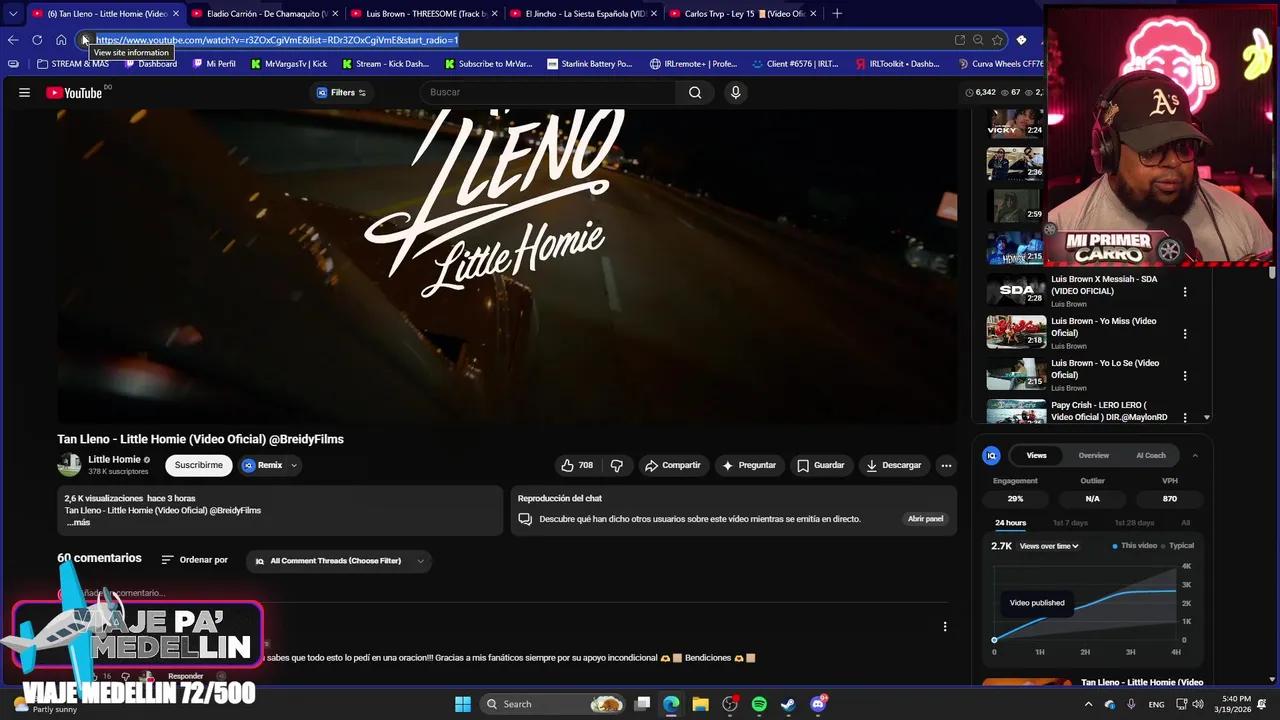This screenshot has width=1280, height=720.
Task: Select the 1st 7 days range
Action: [x=1070, y=523]
